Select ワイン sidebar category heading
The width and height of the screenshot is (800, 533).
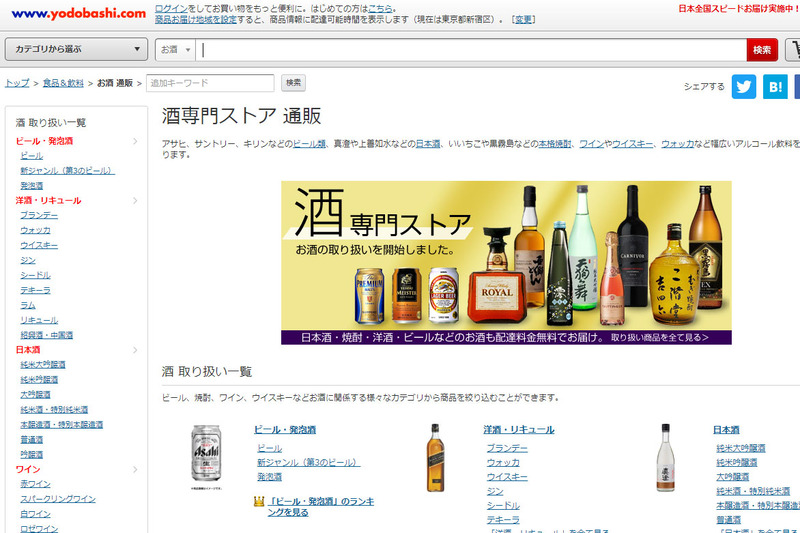28,469
